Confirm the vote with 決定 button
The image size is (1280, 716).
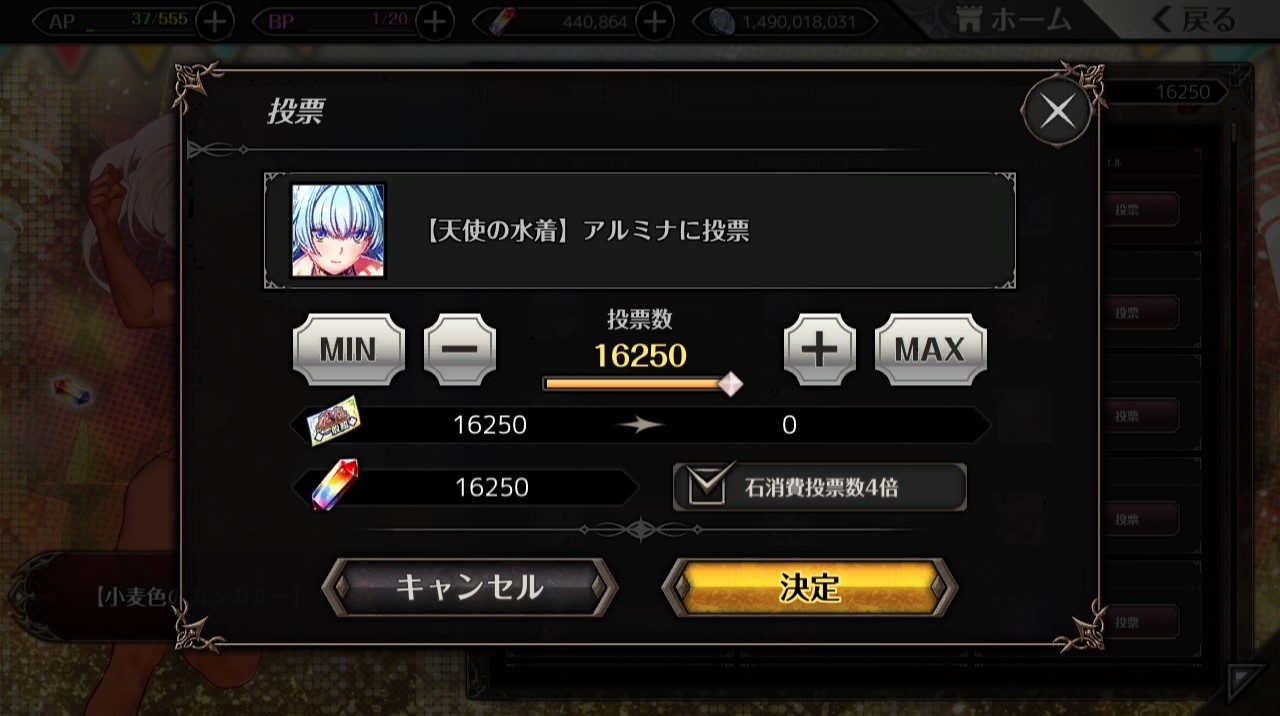point(810,587)
